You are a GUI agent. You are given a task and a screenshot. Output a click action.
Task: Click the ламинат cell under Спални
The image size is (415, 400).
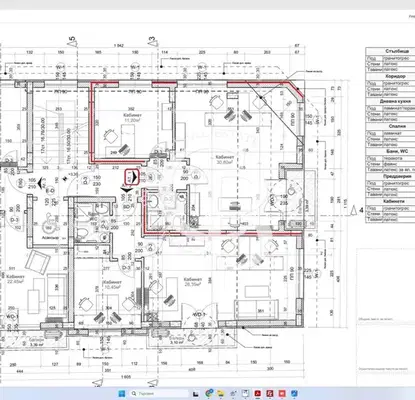(x=392, y=133)
